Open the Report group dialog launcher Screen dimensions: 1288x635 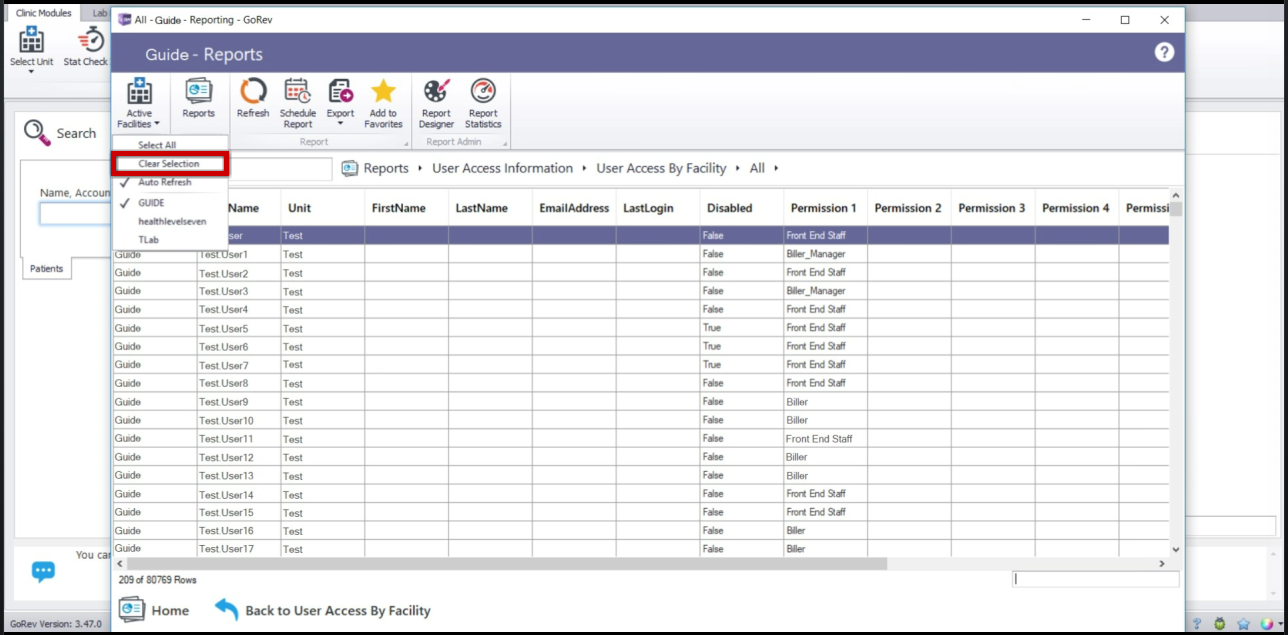(404, 143)
